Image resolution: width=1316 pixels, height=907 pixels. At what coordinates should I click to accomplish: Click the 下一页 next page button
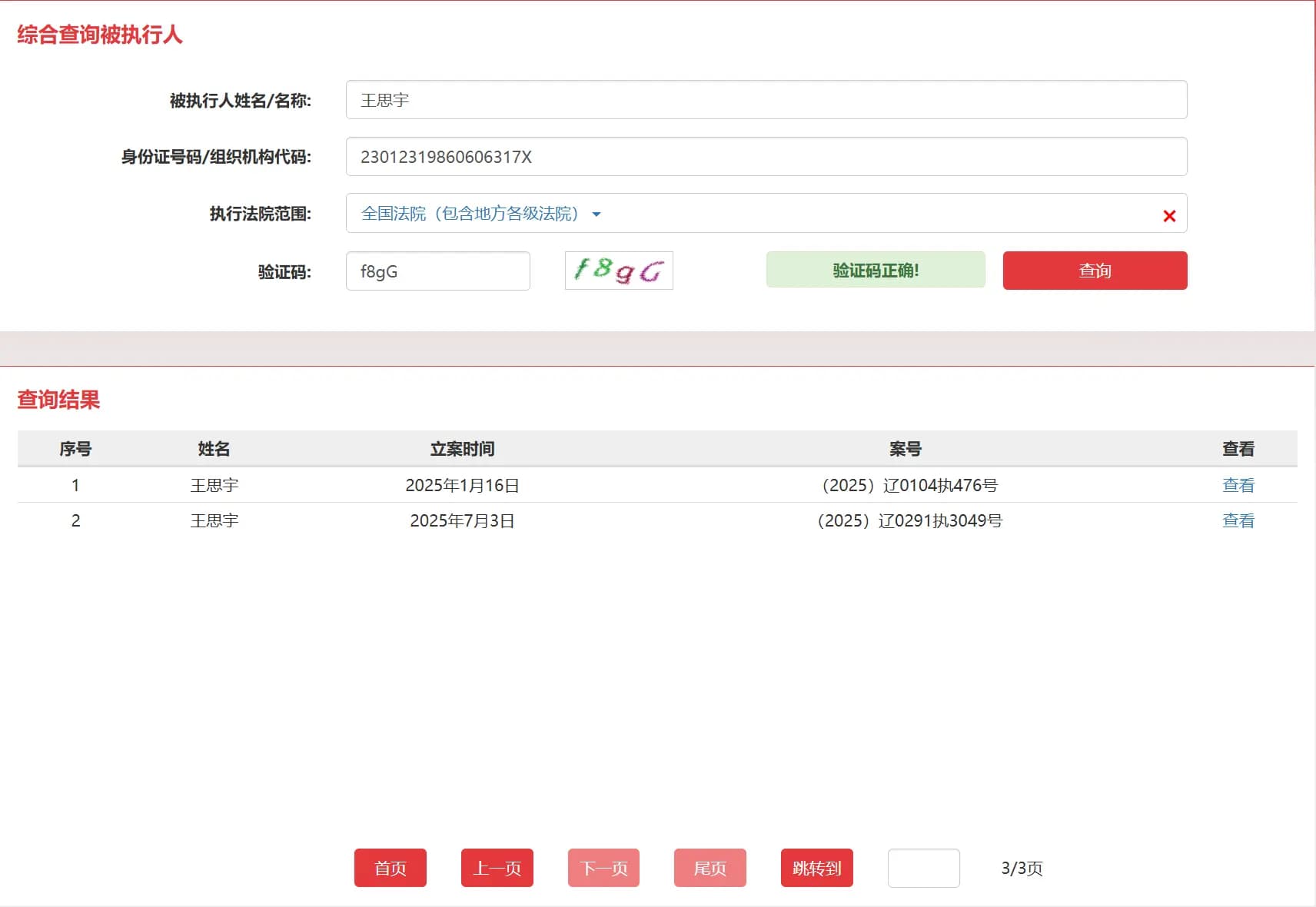[603, 868]
